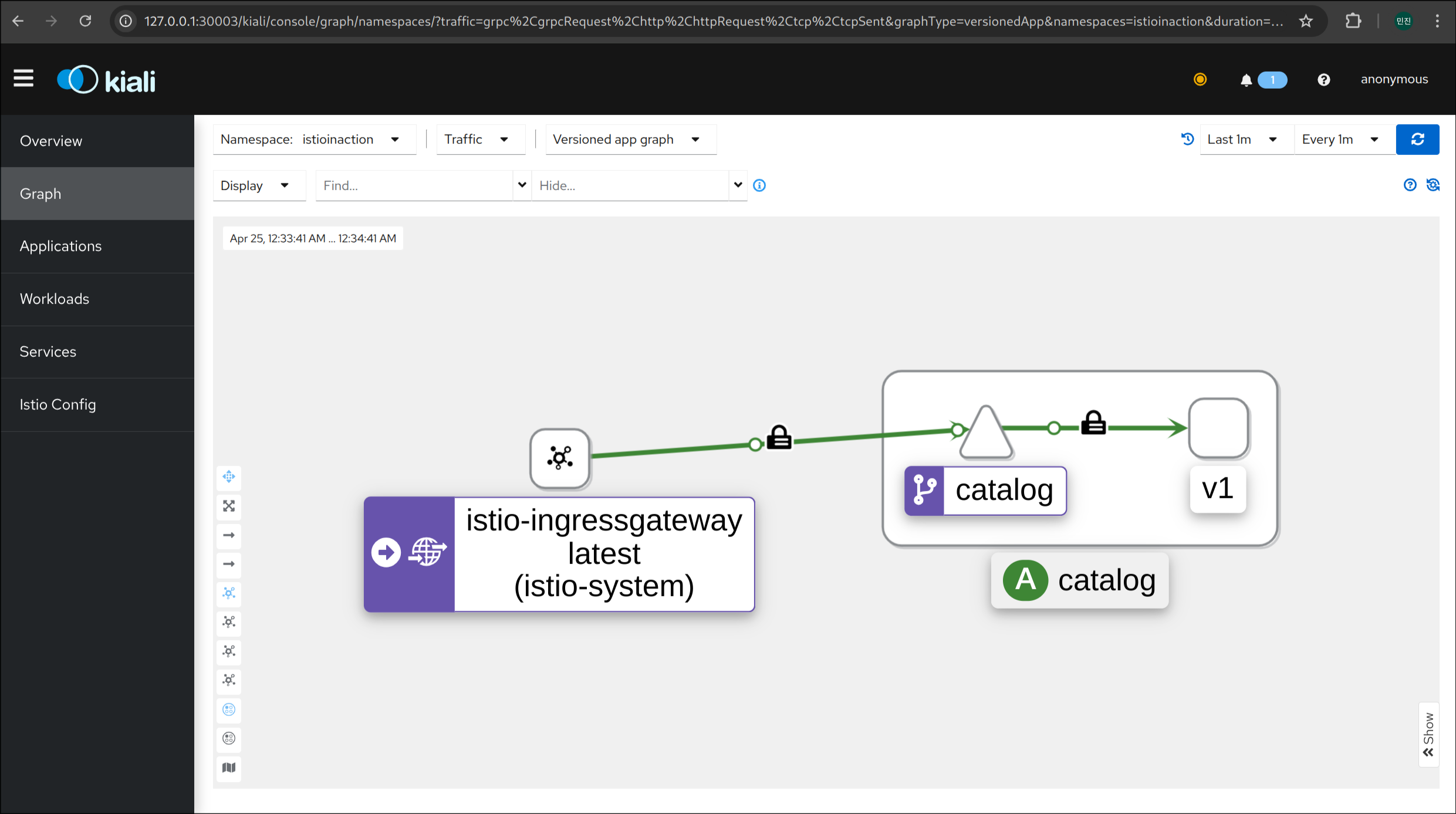This screenshot has width=1456, height=814.
Task: Click the notification count badge
Action: click(1272, 80)
